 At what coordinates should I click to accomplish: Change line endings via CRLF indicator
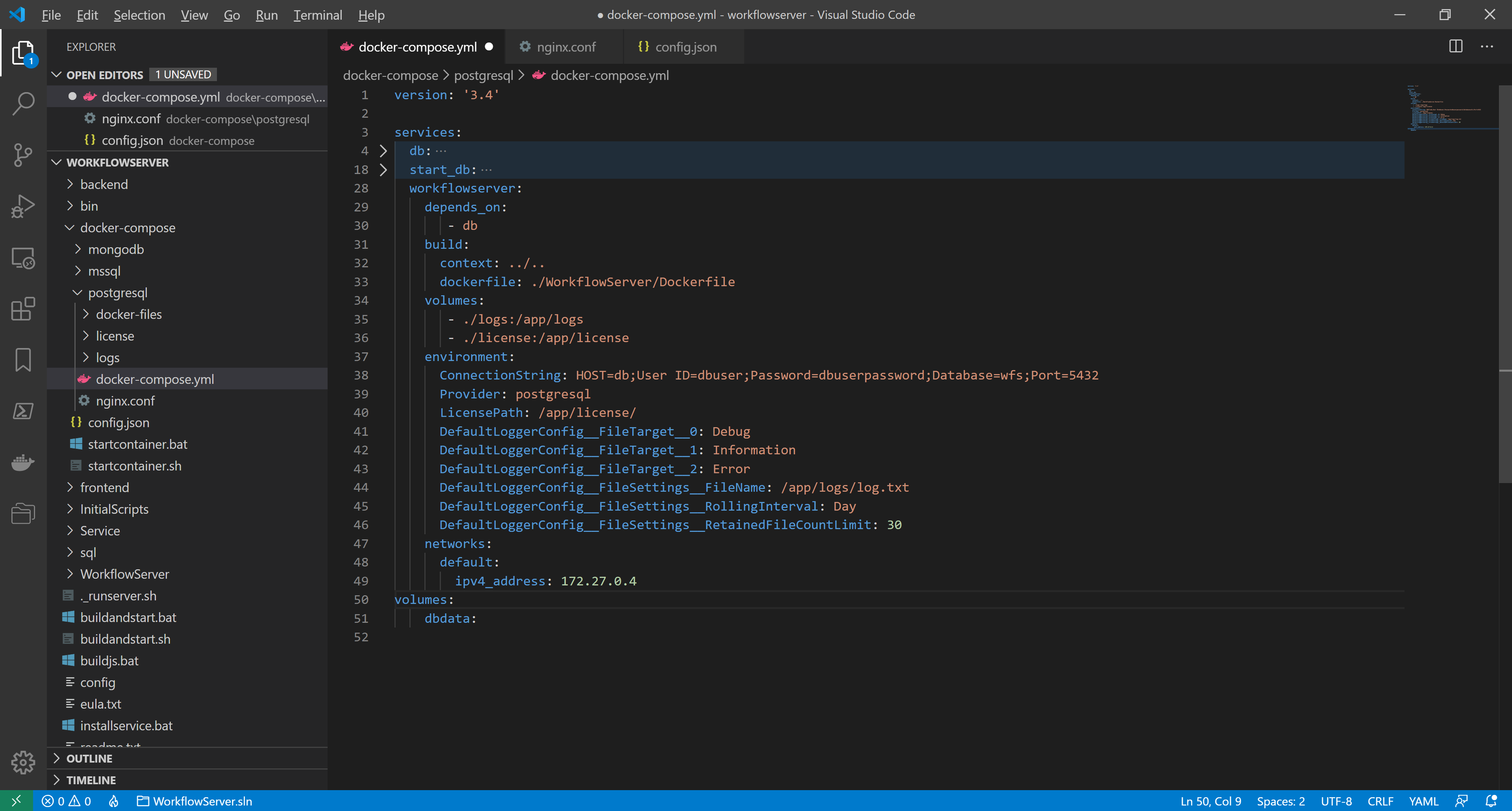tap(1380, 801)
